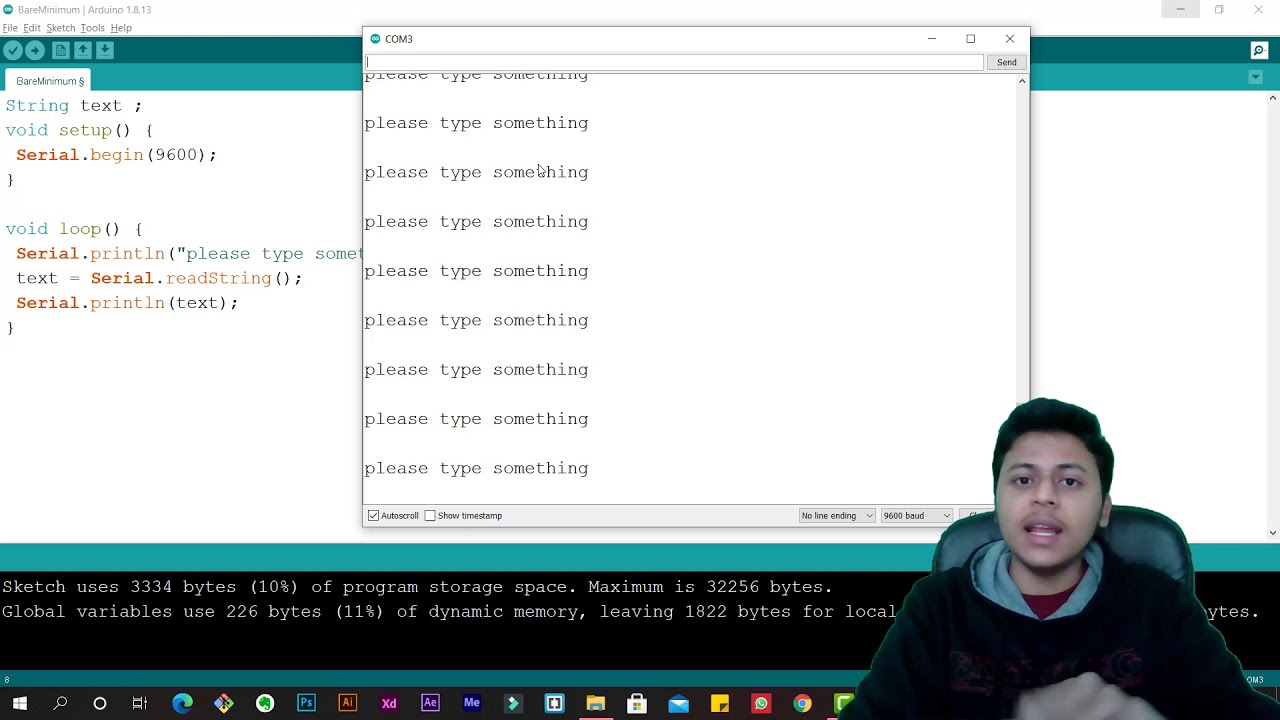Maximize the COM3 serial monitor window

click(x=970, y=39)
